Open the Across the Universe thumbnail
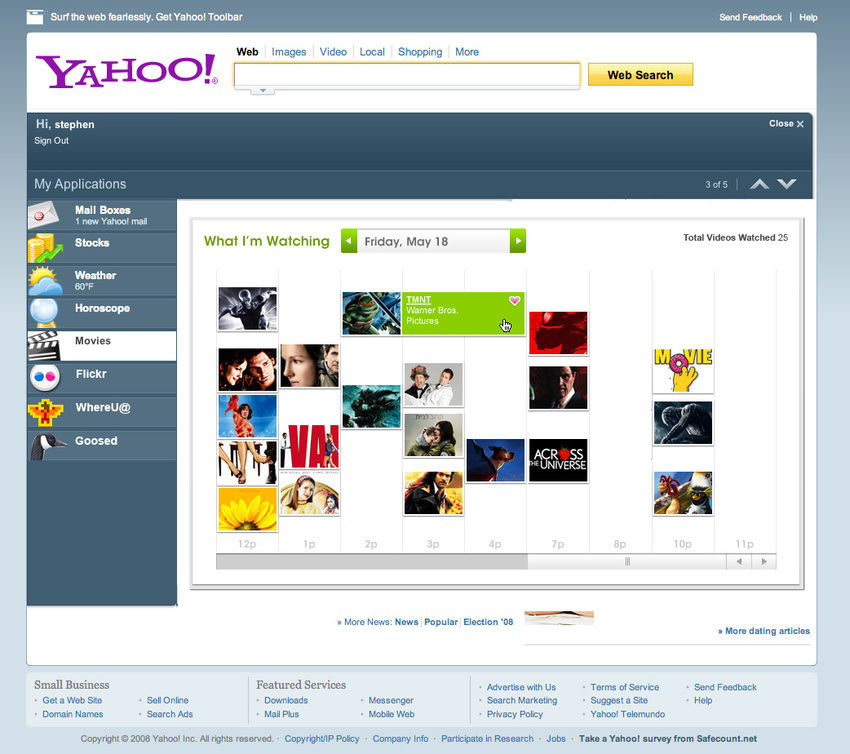The width and height of the screenshot is (850, 754). pyautogui.click(x=558, y=460)
